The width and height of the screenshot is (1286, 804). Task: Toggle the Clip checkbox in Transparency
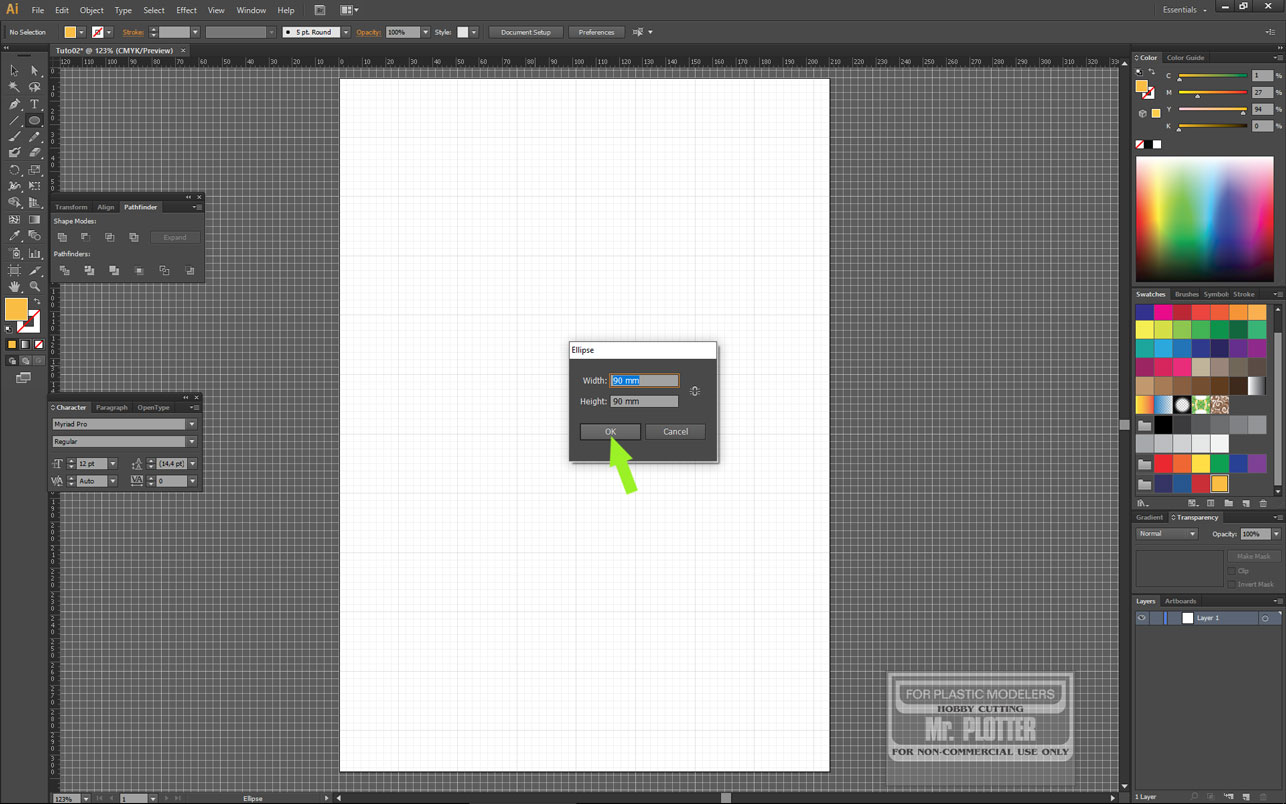pos(1231,570)
